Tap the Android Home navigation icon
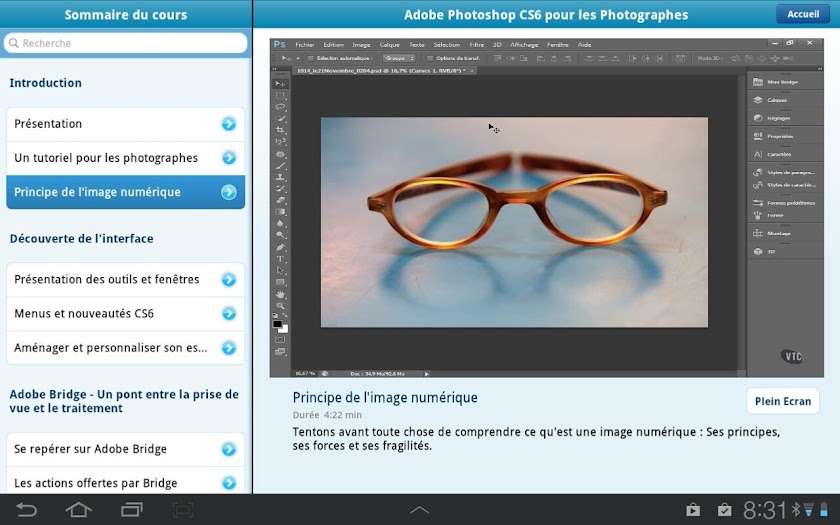The width and height of the screenshot is (840, 525). [79, 509]
